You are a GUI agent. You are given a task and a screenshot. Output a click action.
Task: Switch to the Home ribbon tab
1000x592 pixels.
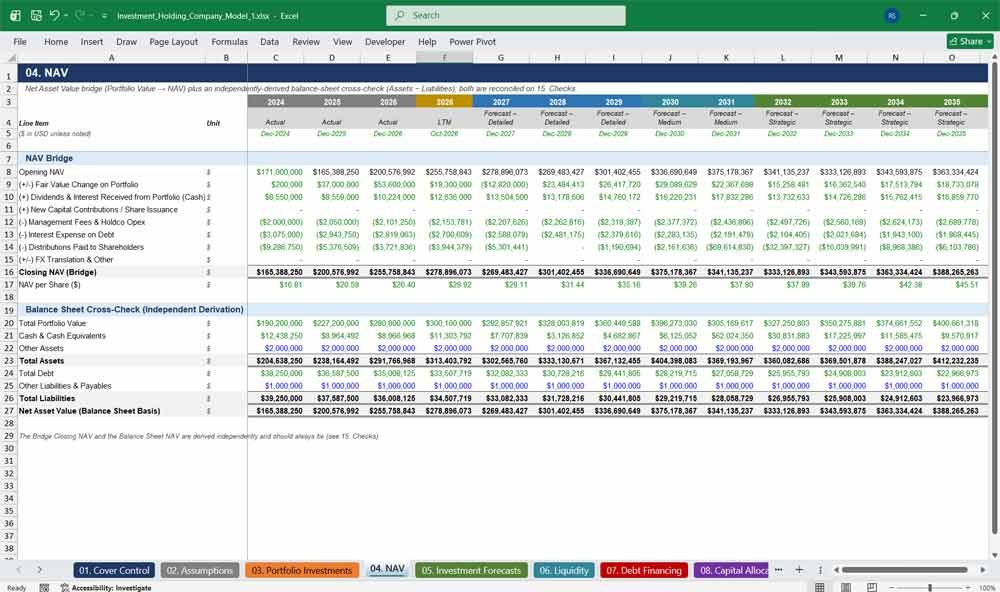56,41
